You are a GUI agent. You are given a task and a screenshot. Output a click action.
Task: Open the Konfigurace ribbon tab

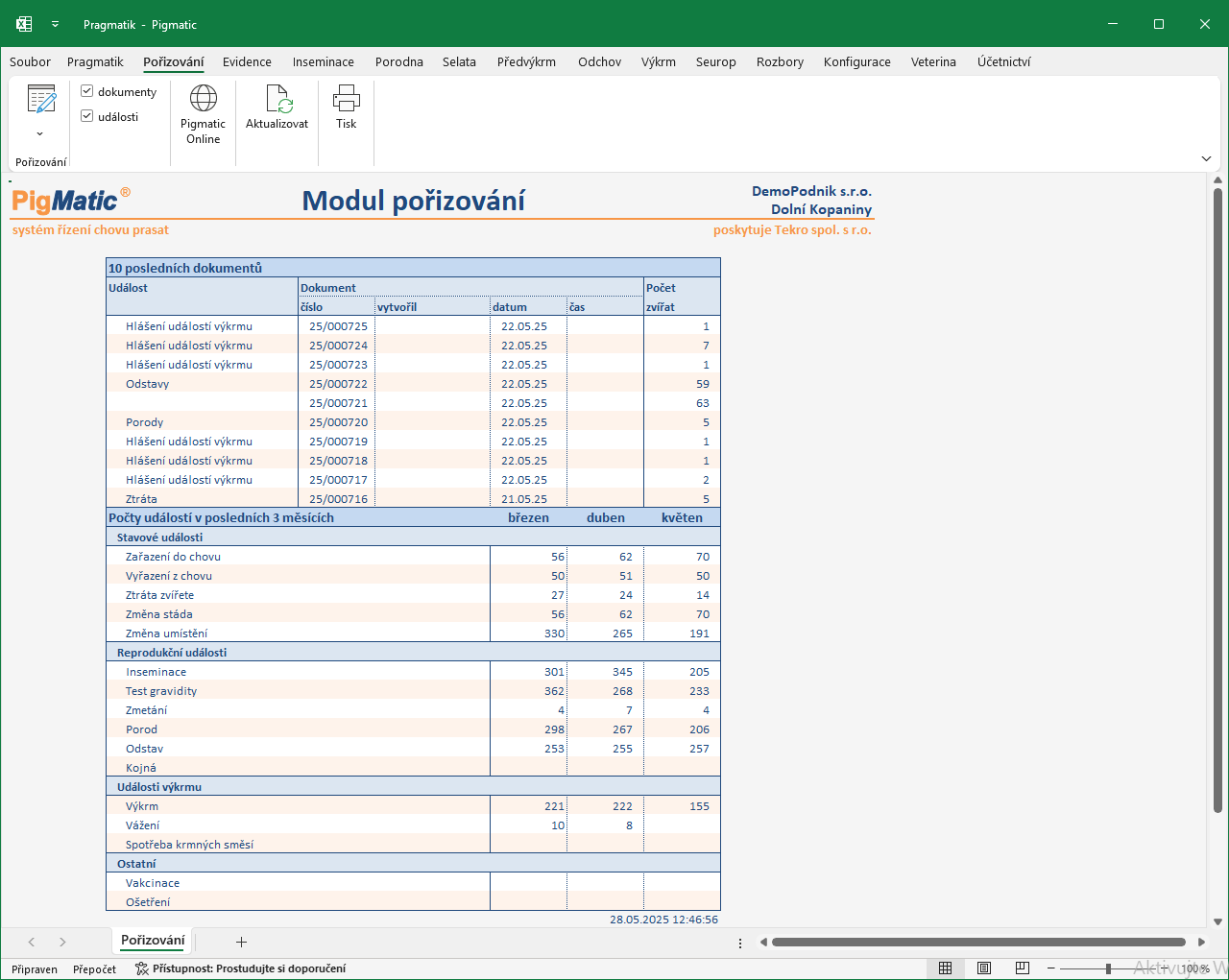(856, 61)
